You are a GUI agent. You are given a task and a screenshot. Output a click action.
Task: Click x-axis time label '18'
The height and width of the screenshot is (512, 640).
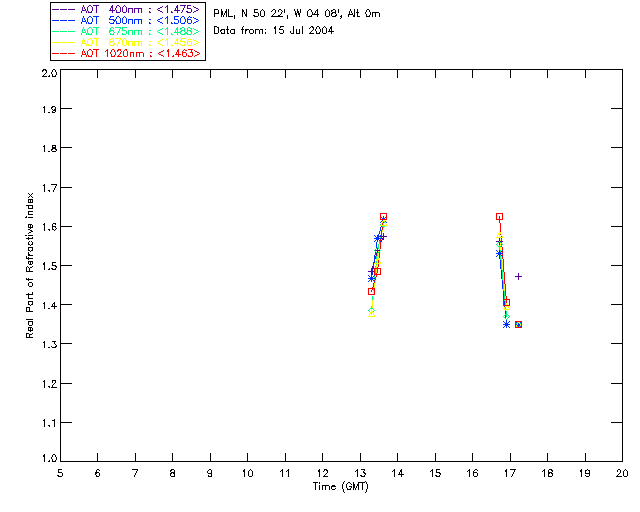coord(547,473)
